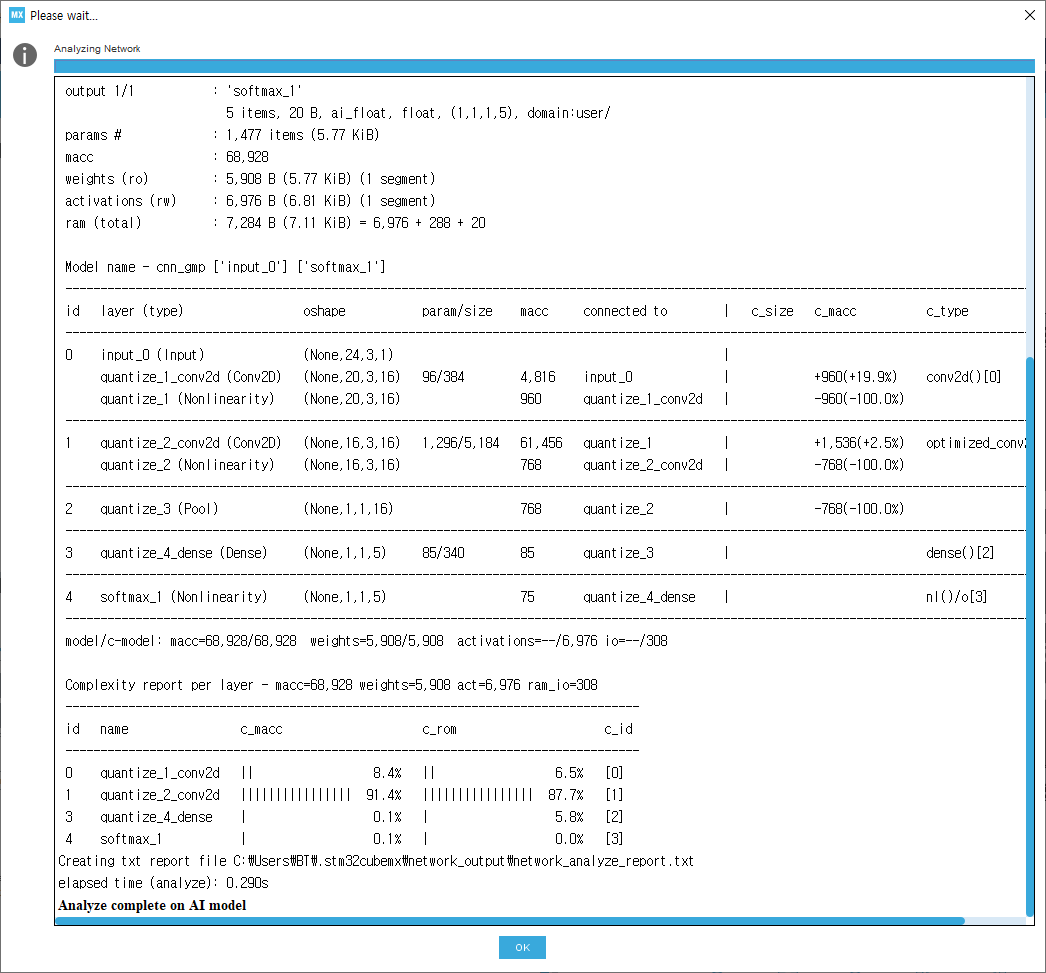Click the OK button
The width and height of the screenshot is (1046, 973).
click(x=522, y=947)
